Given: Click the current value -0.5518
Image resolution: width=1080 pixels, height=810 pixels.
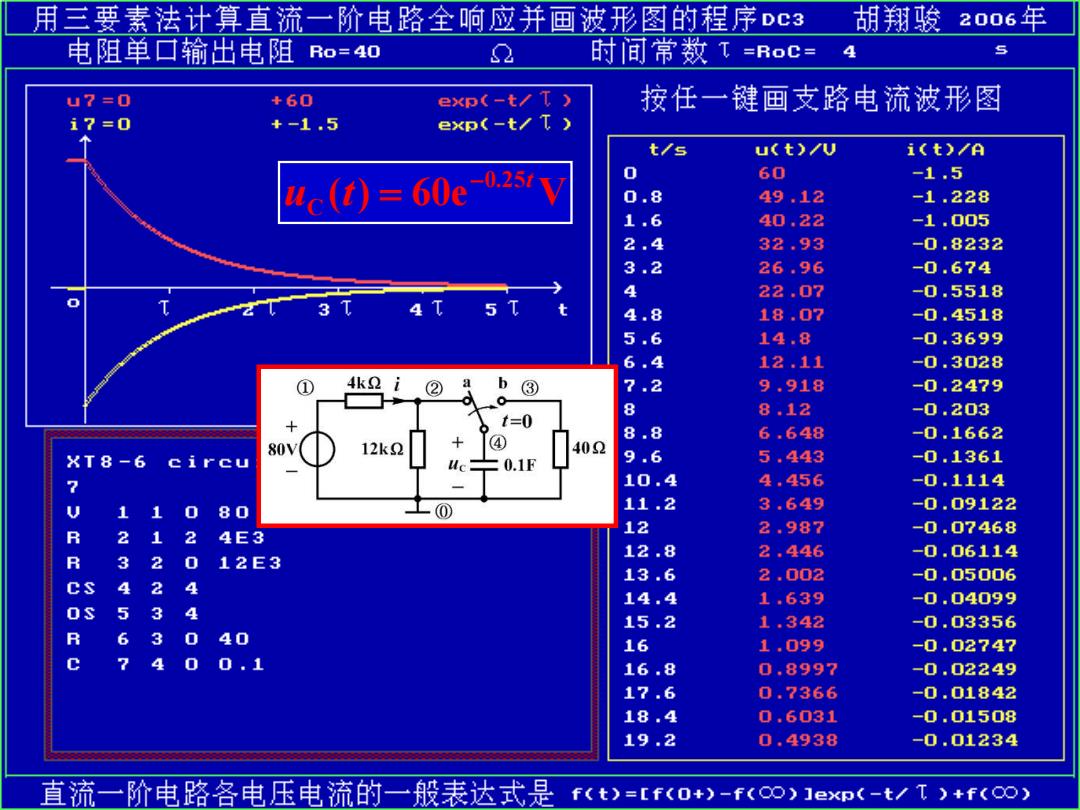Looking at the screenshot, I should [x=957, y=291].
